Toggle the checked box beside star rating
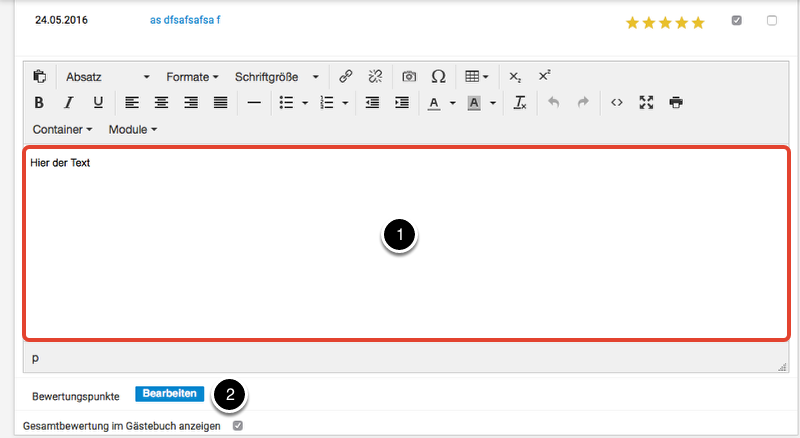 click(x=737, y=20)
